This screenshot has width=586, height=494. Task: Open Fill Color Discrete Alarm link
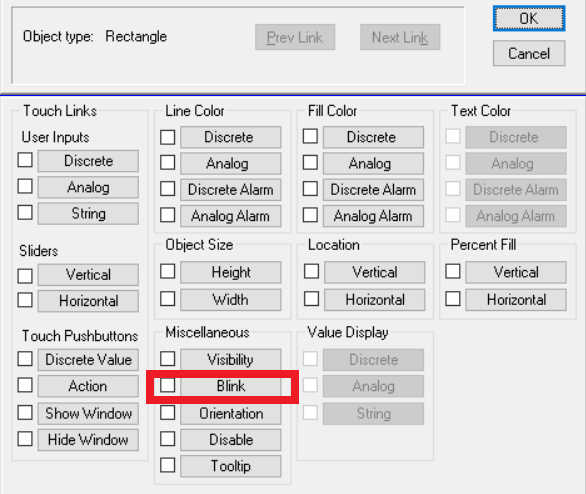point(373,189)
